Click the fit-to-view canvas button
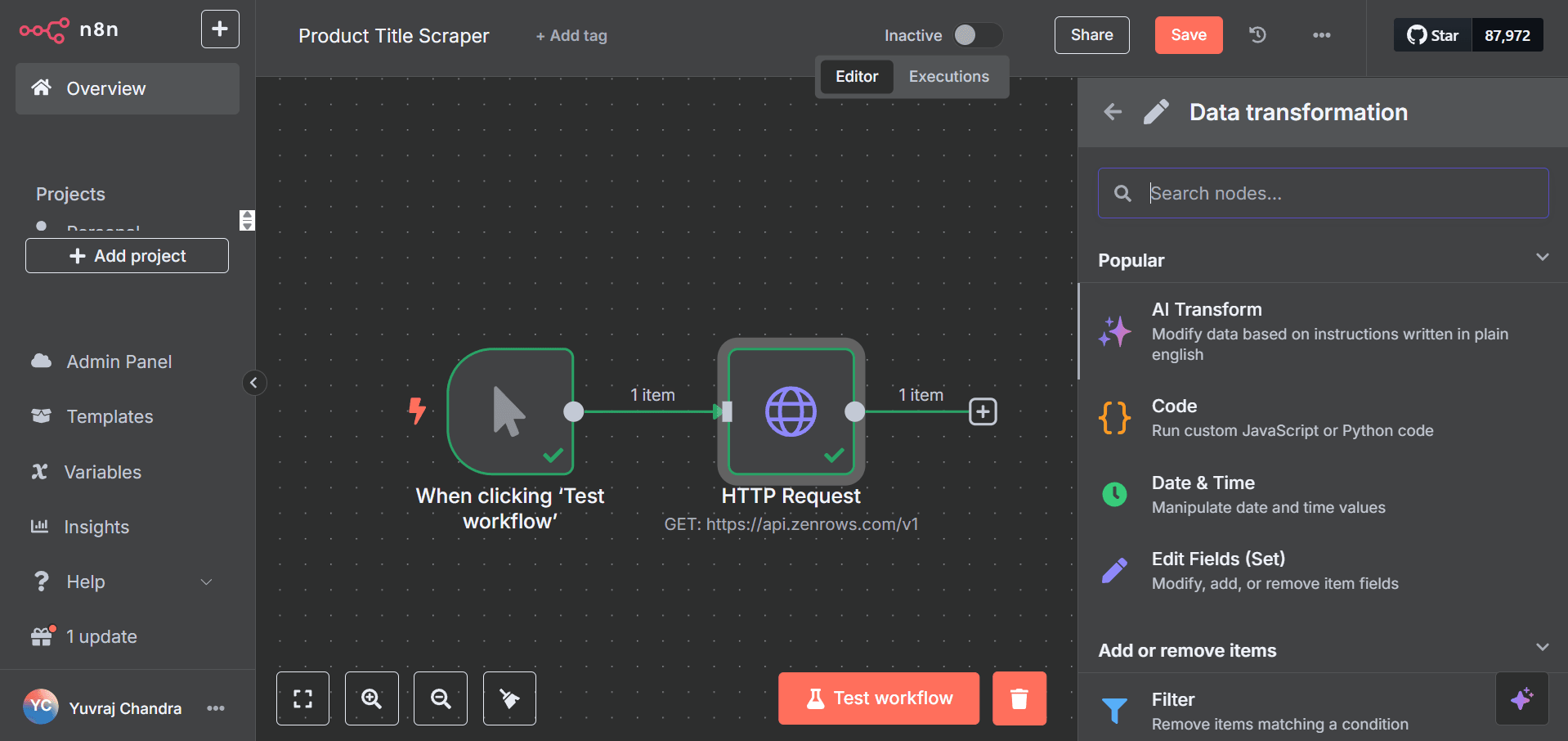The image size is (1568, 741). point(302,698)
